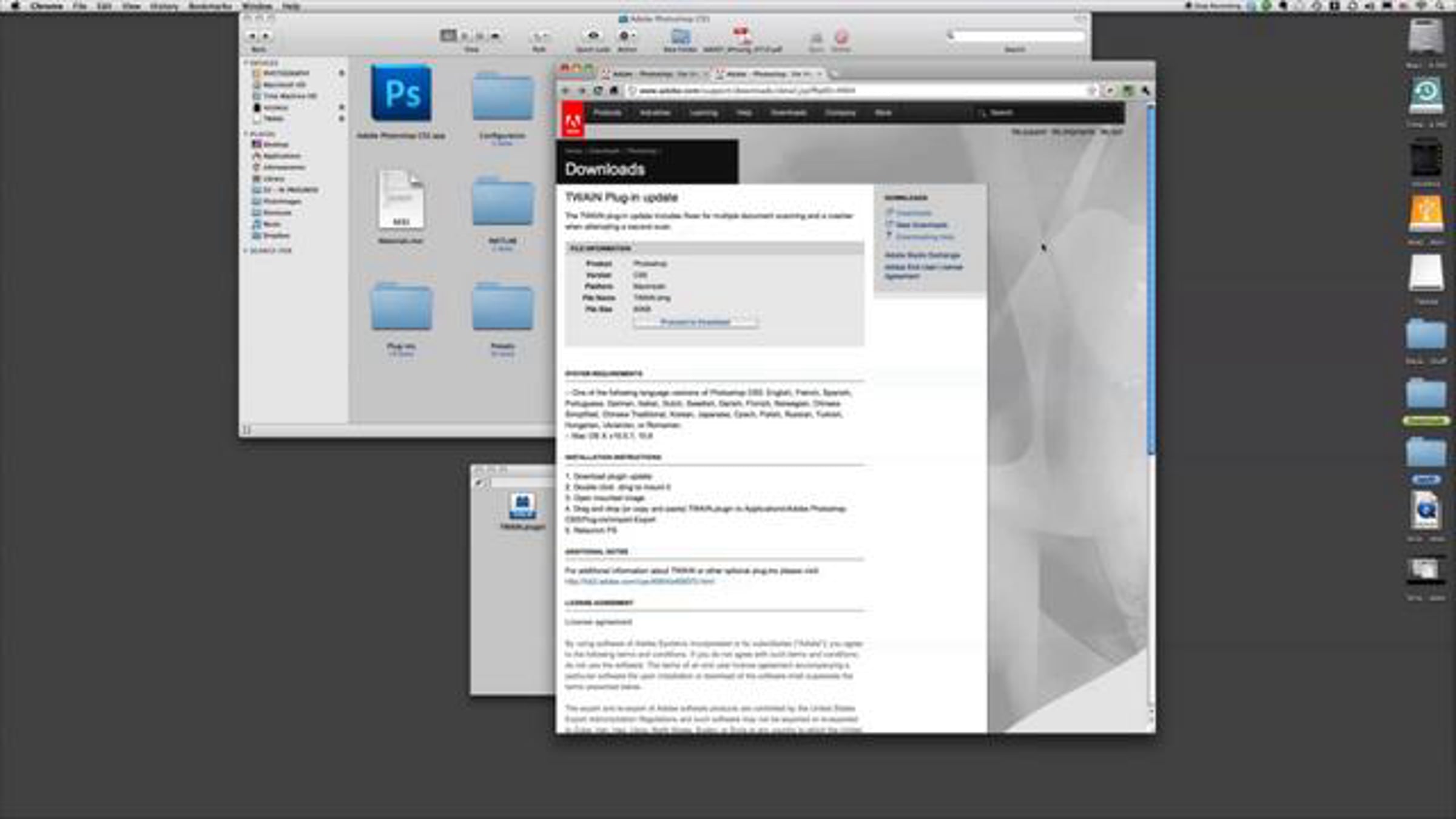Screen dimensions: 1456x819
Task: Click the Finder Back arrow button
Action: tap(252, 36)
